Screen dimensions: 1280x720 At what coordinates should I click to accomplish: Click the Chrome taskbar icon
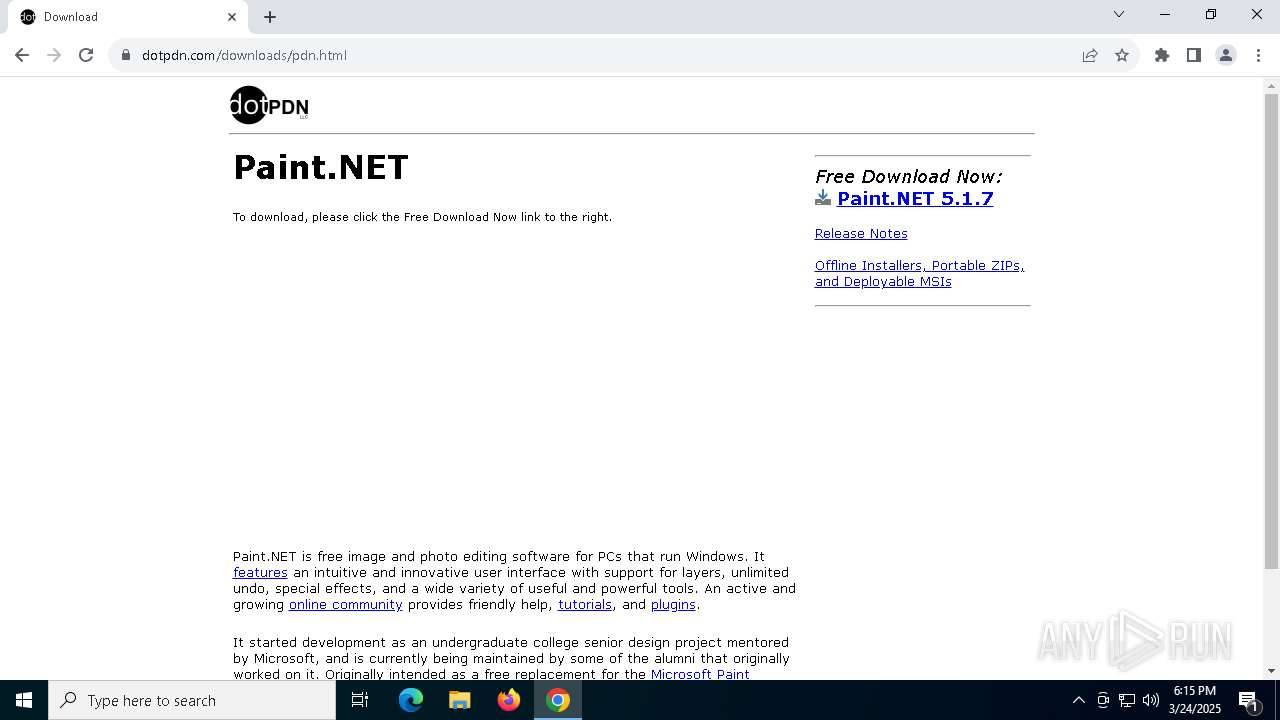558,700
